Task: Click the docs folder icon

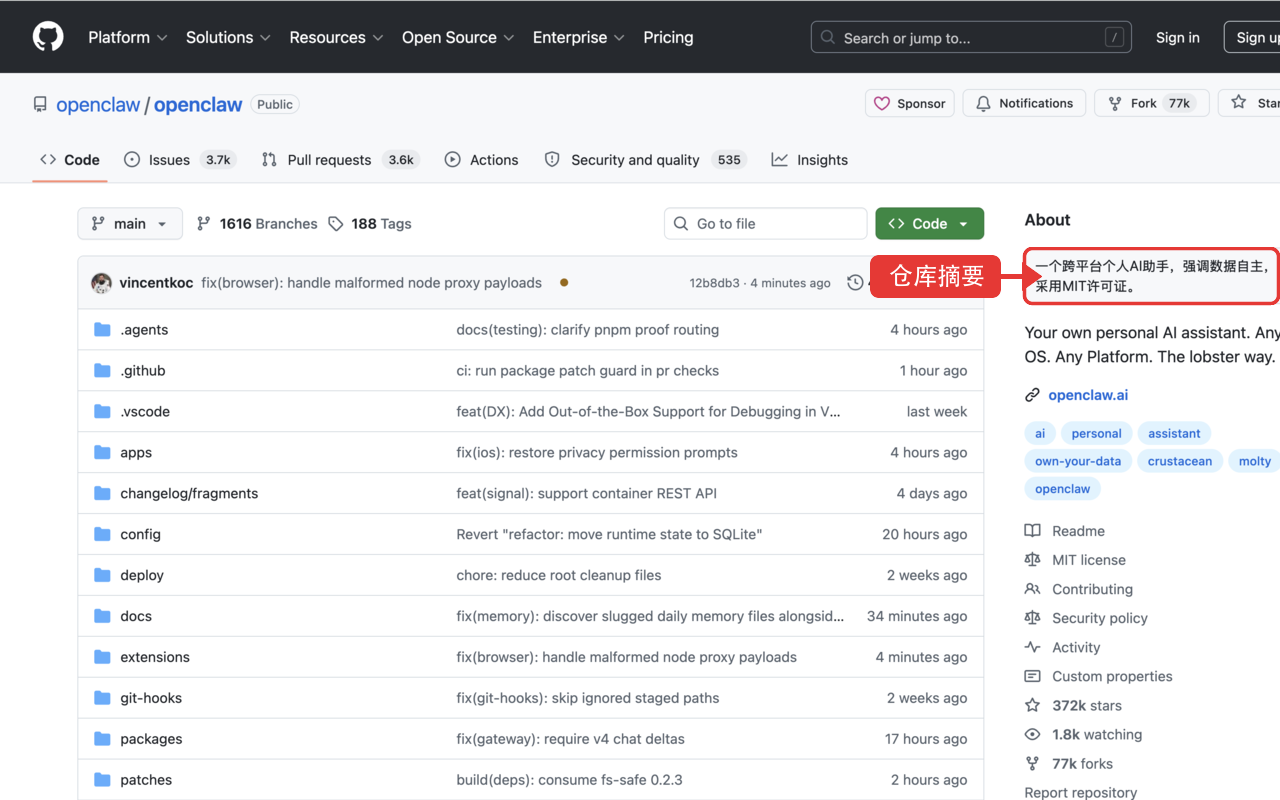Action: tap(102, 616)
